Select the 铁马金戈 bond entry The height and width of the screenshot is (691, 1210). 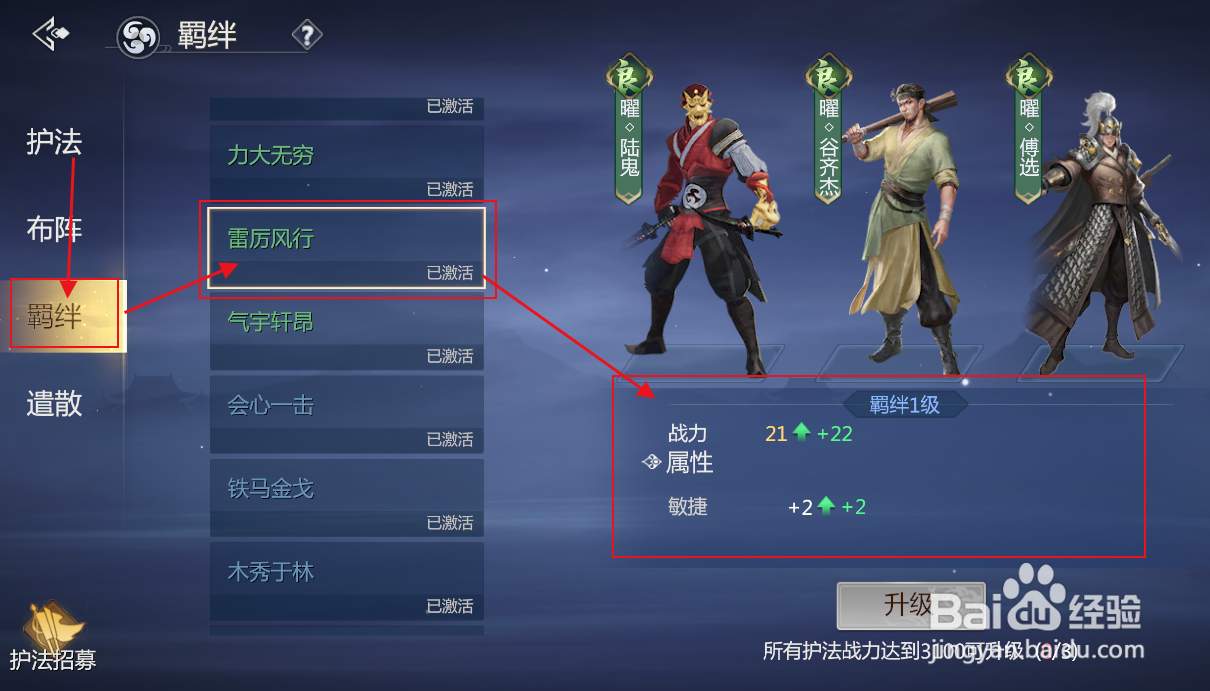click(347, 496)
